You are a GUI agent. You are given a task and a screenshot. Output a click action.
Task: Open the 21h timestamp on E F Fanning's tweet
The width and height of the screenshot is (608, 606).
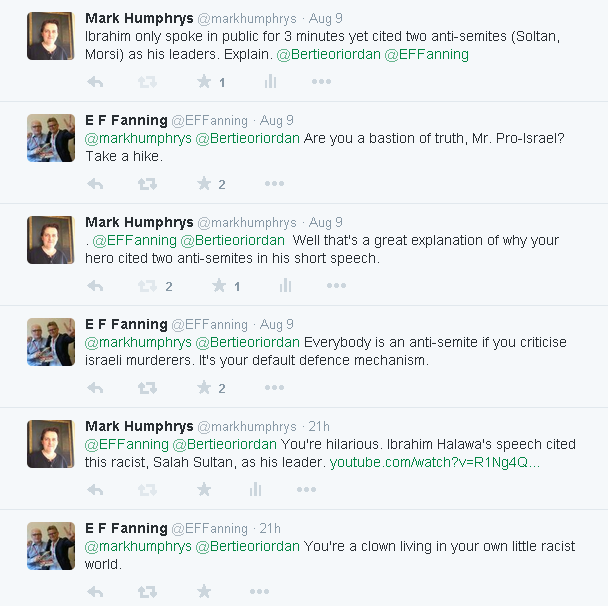point(269,528)
